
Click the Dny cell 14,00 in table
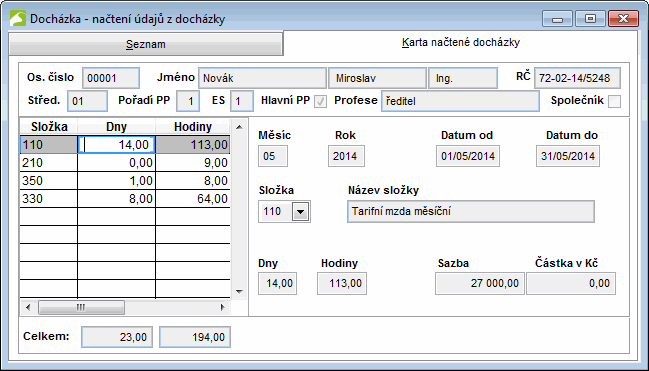click(116, 145)
